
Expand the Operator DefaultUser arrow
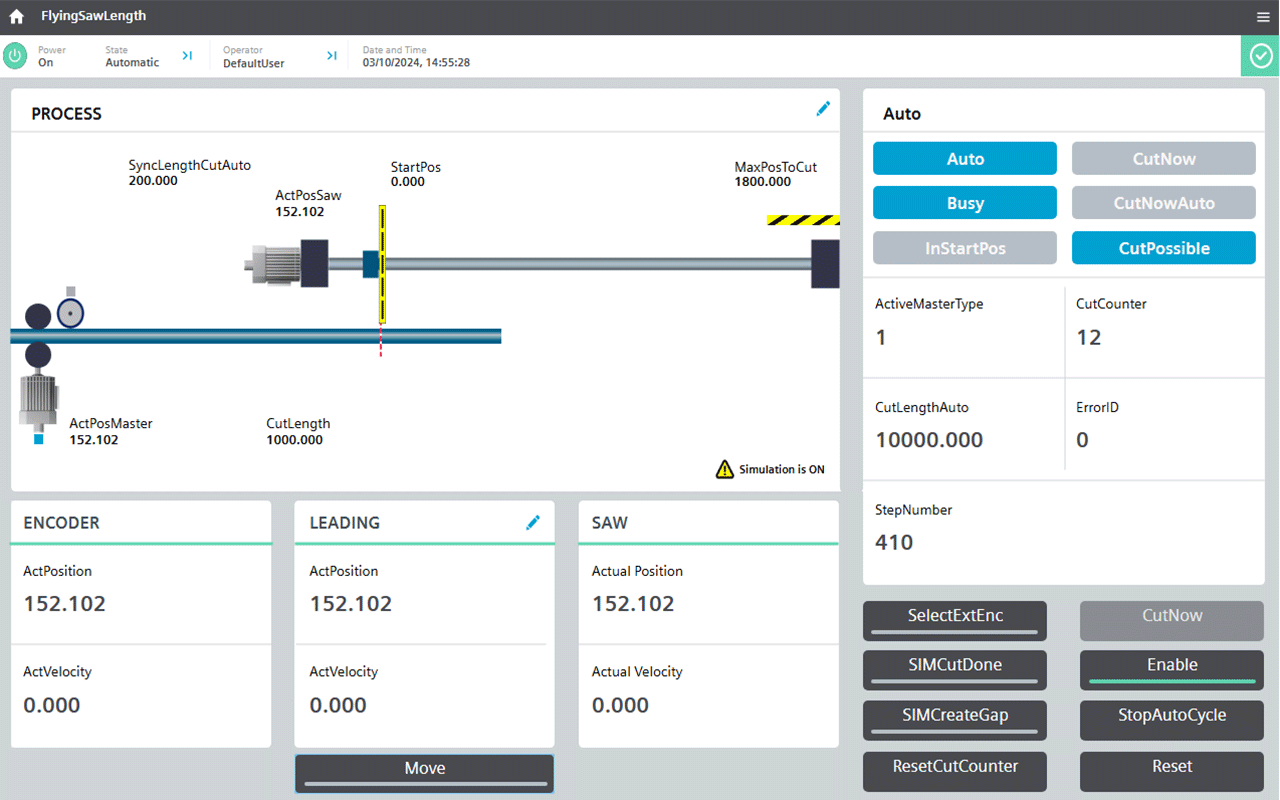pyautogui.click(x=332, y=56)
